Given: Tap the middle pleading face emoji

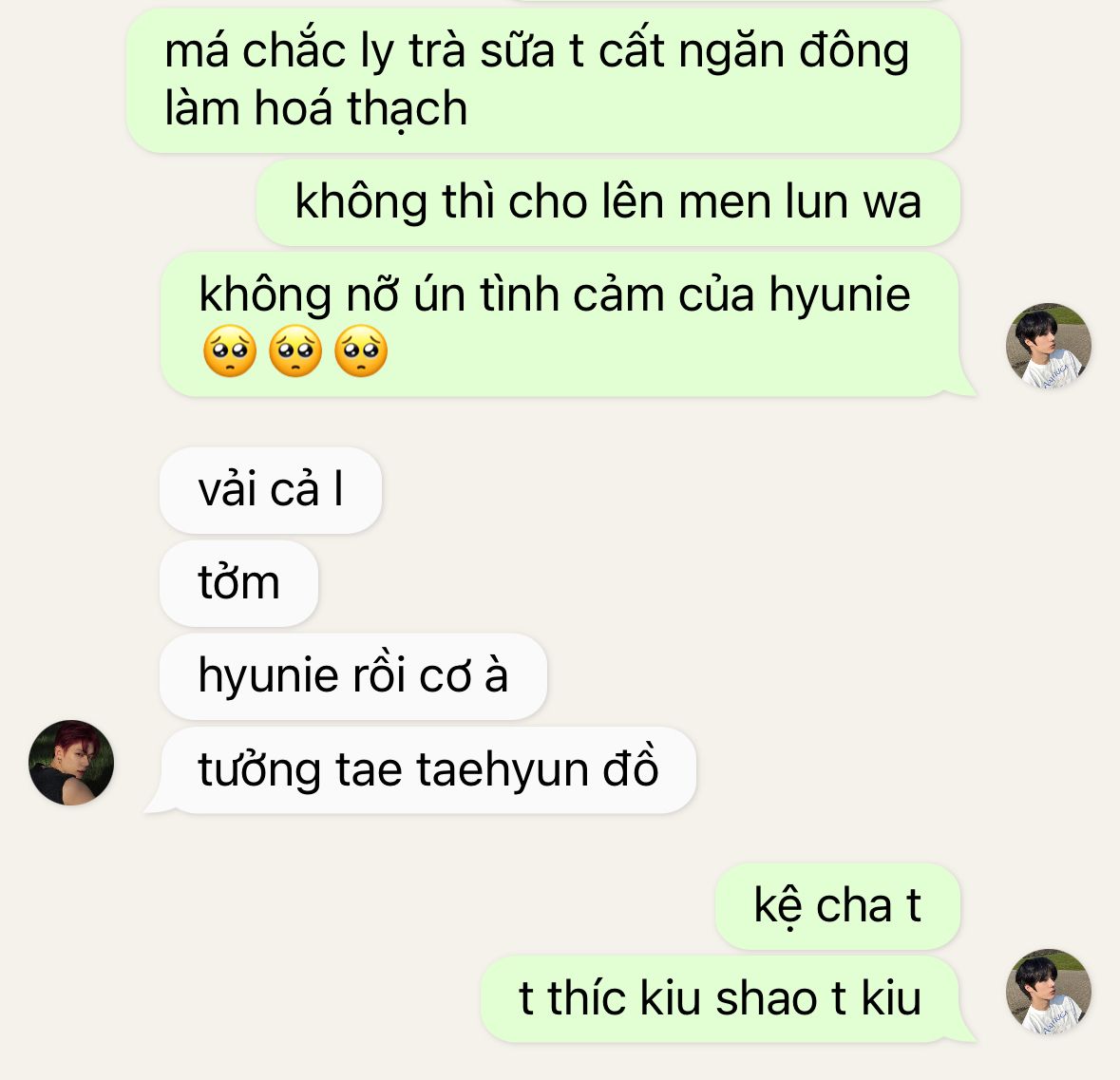Looking at the screenshot, I should tap(295, 351).
